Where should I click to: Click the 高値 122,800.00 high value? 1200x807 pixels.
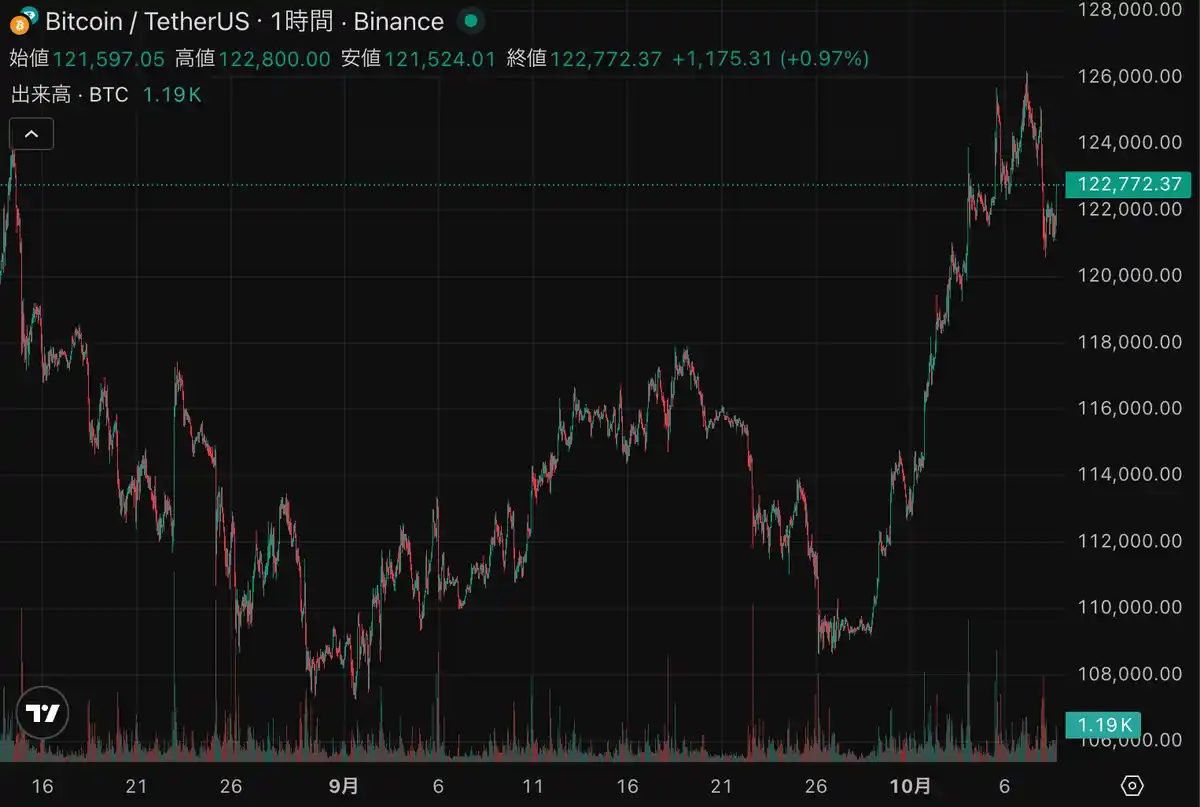tap(274, 59)
